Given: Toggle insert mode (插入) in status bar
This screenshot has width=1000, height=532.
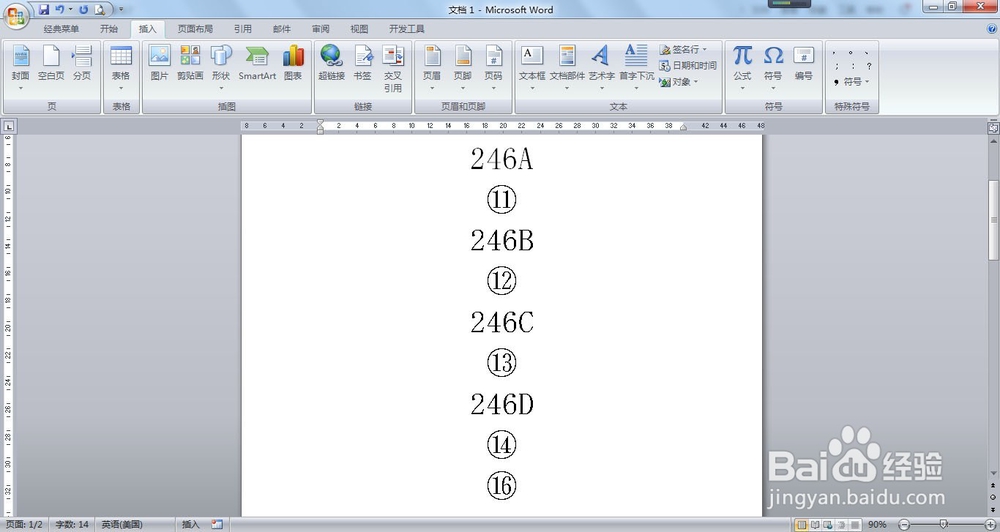Looking at the screenshot, I should coord(191,524).
